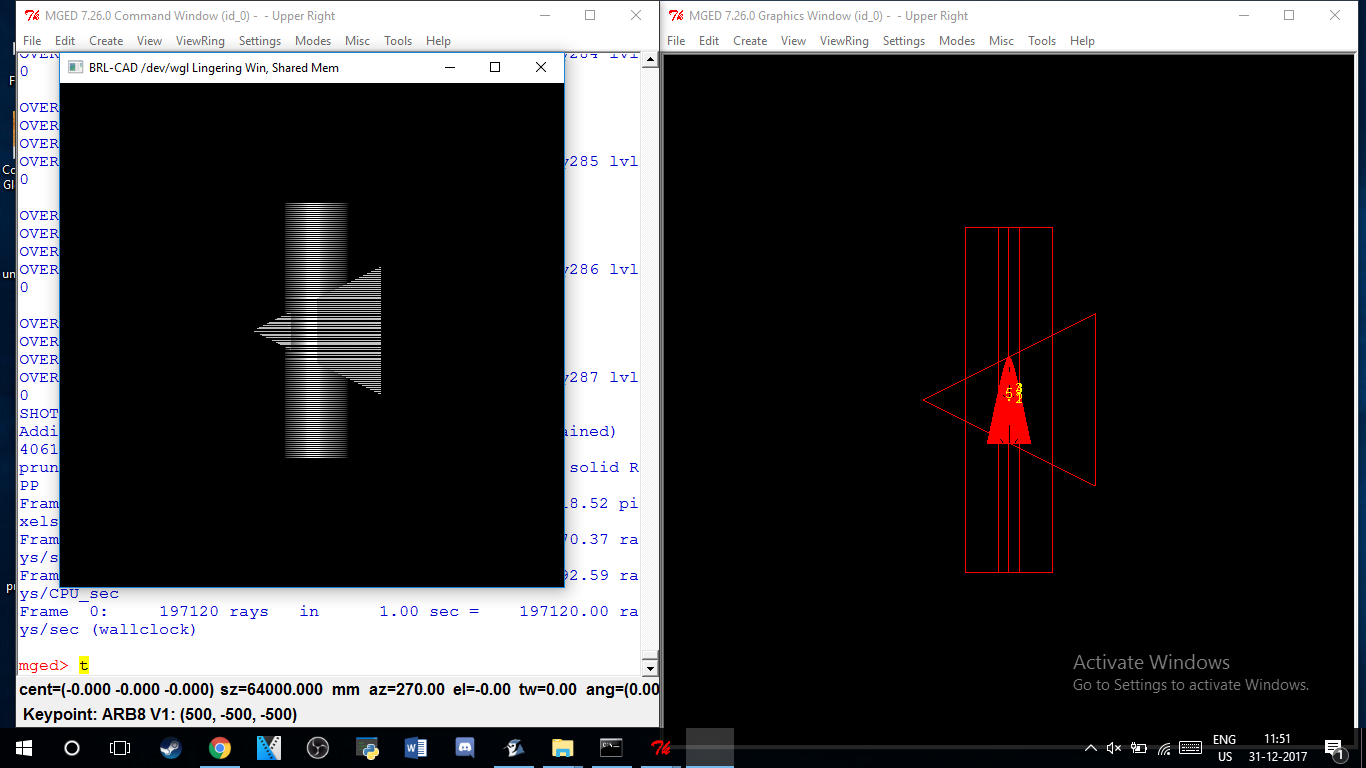Open Settings menu in Command Window
Viewport: 1366px width, 768px height.
[260, 41]
